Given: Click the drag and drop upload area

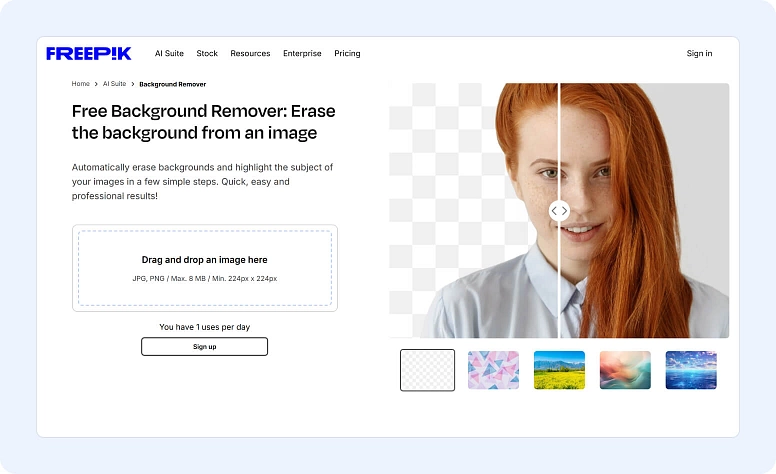Looking at the screenshot, I should click(x=204, y=268).
